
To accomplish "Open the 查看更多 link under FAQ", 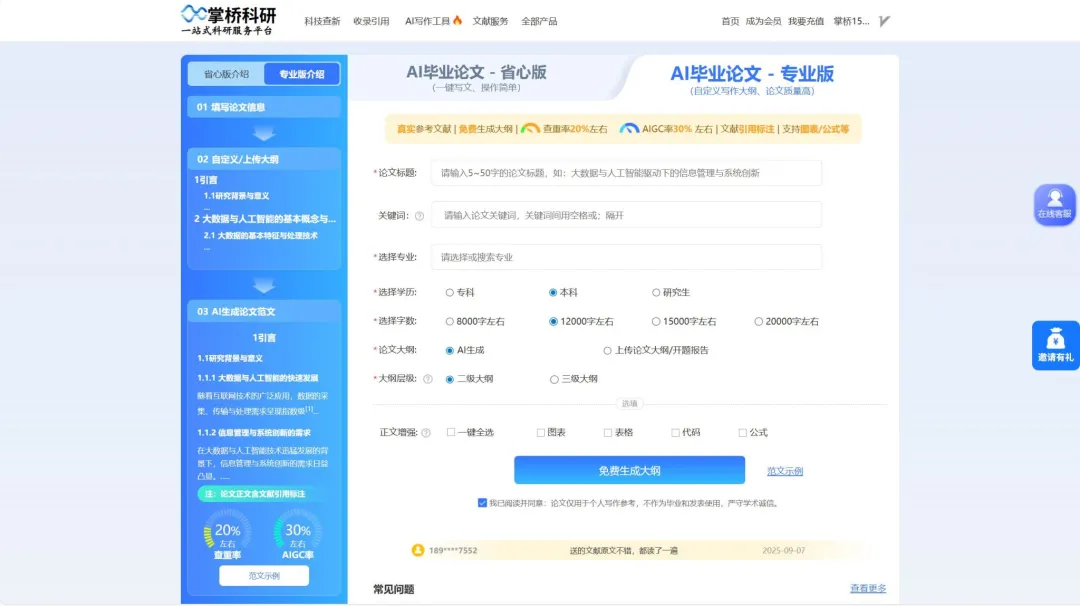I will [x=867, y=588].
